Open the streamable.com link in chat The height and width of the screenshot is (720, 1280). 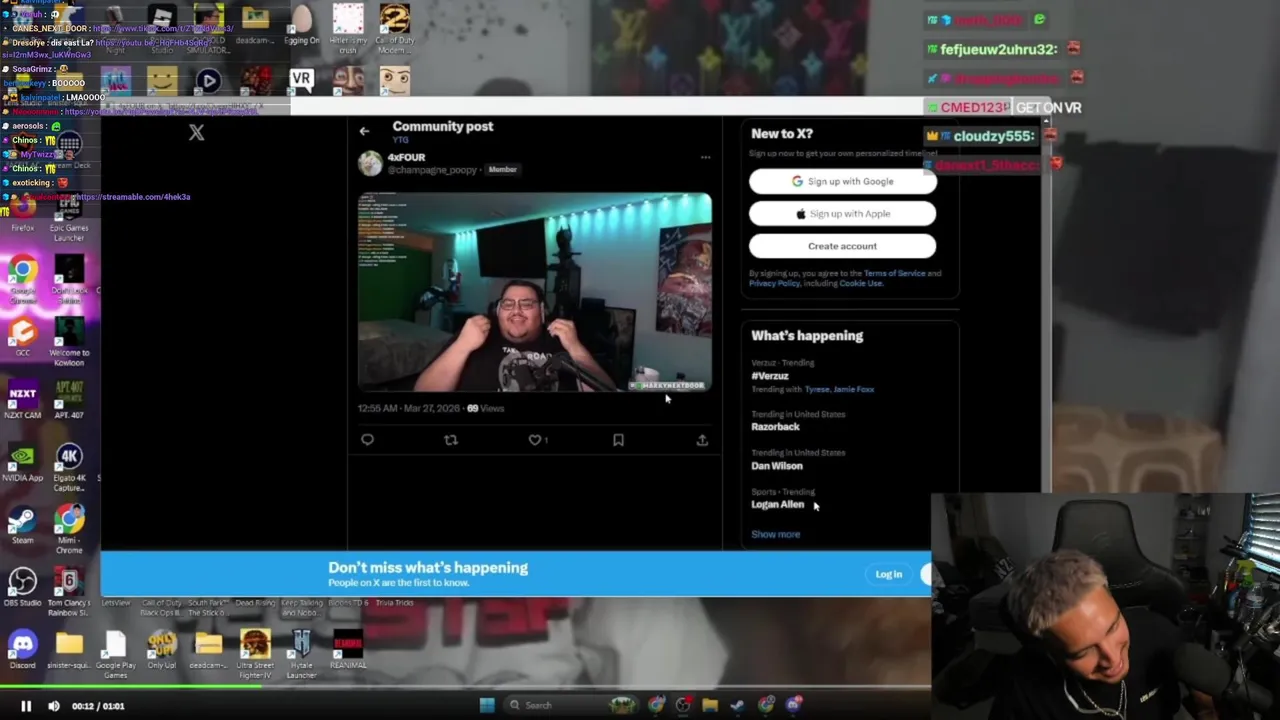click(132, 197)
